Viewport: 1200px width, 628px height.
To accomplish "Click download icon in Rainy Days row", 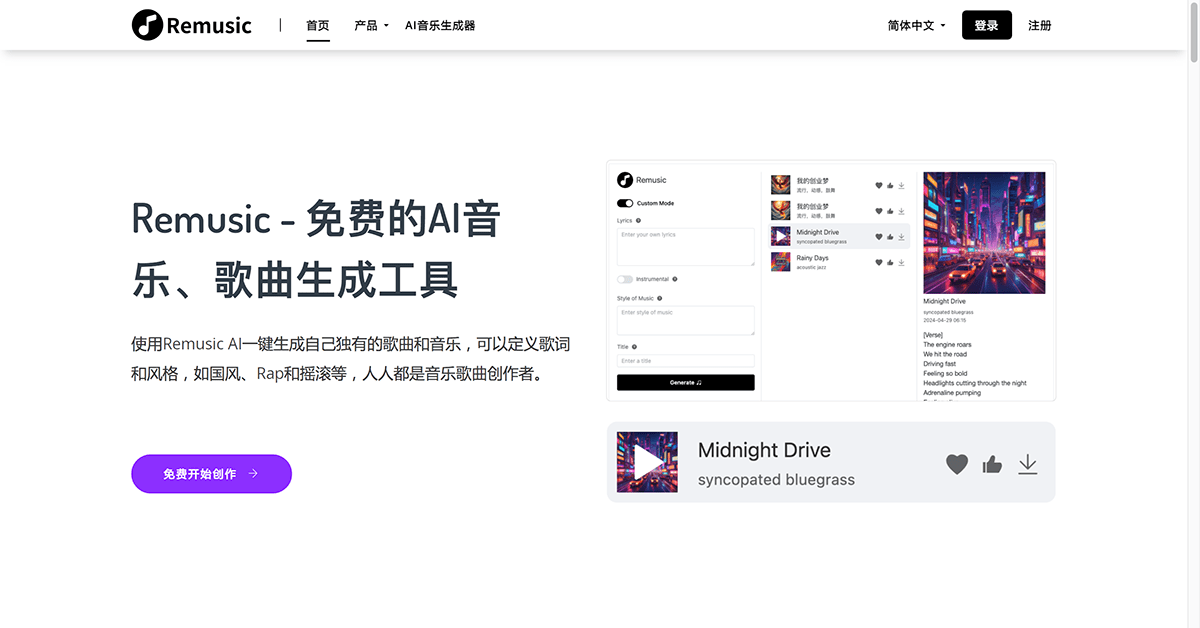I will pos(901,262).
